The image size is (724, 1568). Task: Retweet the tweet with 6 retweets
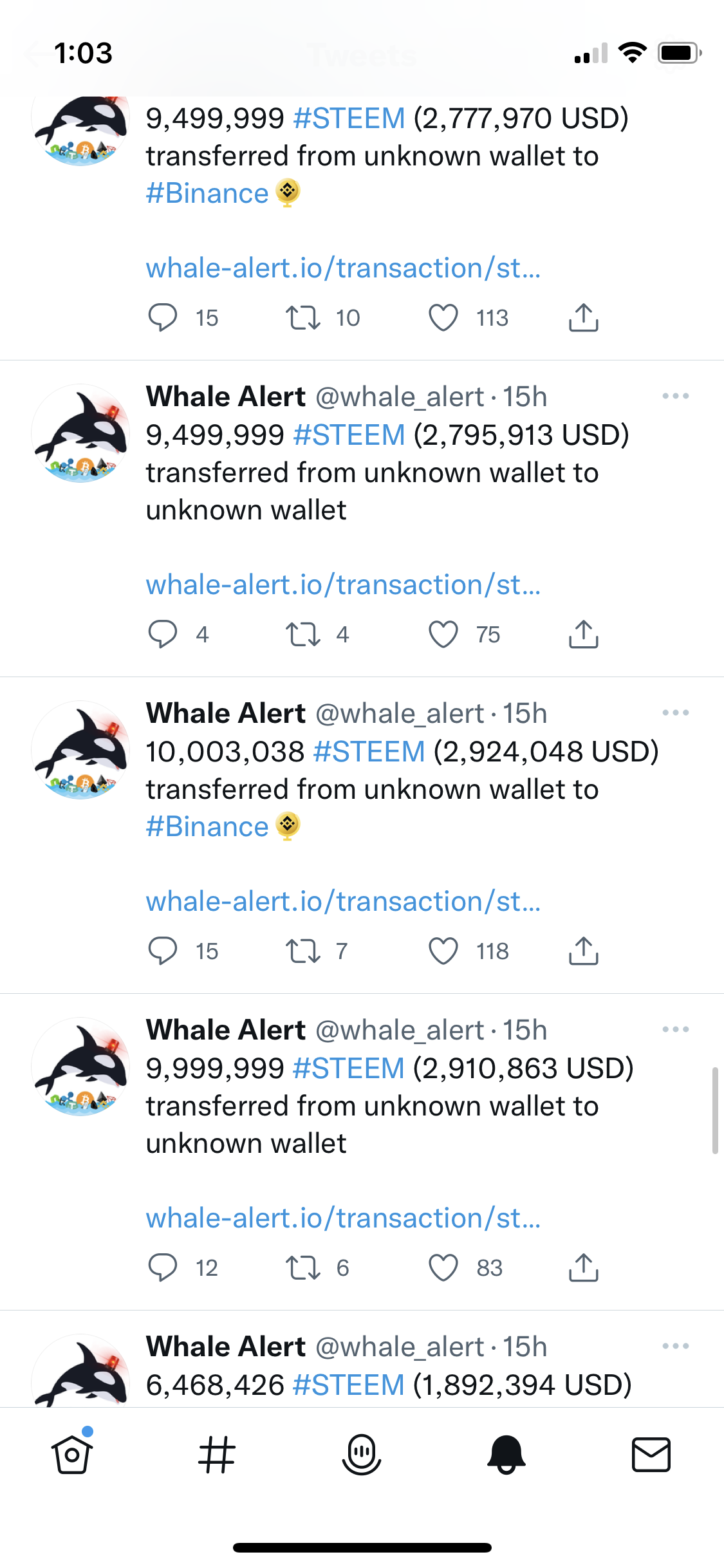tap(303, 1267)
